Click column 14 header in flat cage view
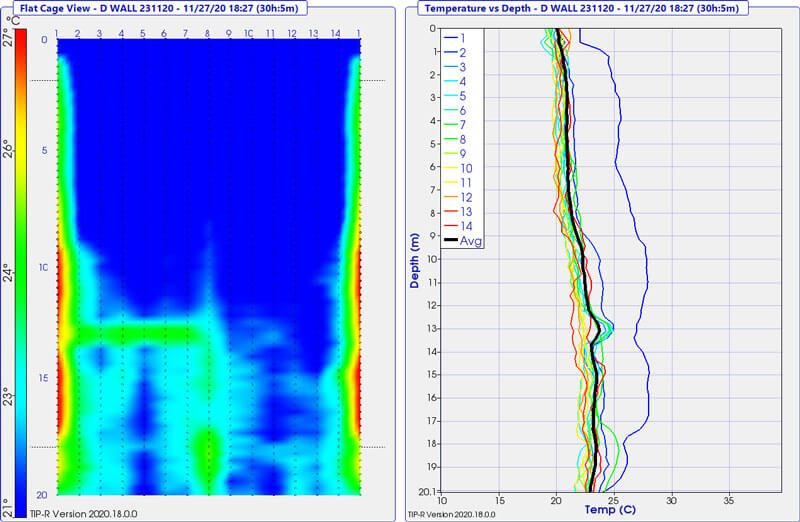 334,33
